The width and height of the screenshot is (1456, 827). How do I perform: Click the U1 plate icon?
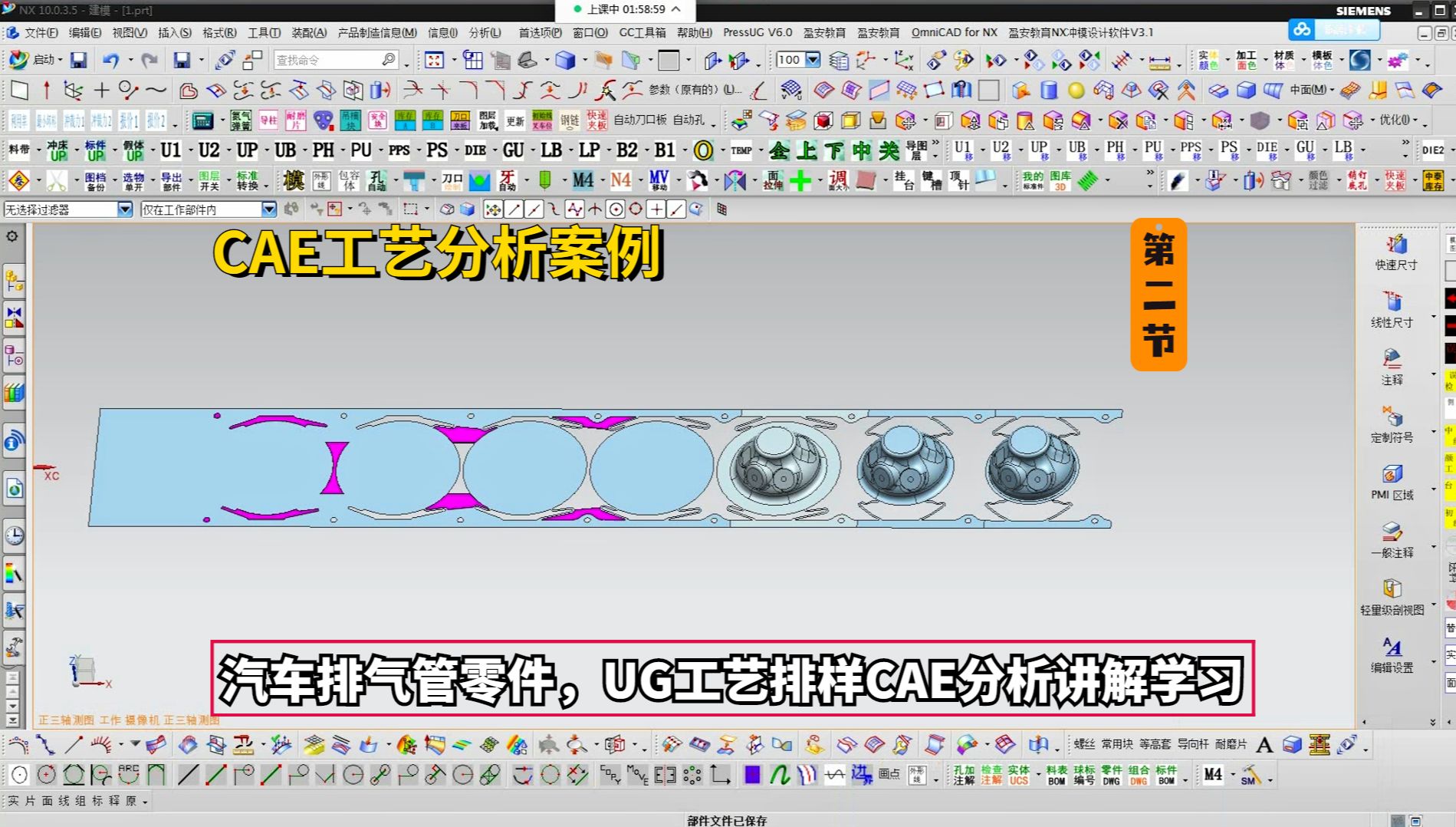(x=170, y=150)
